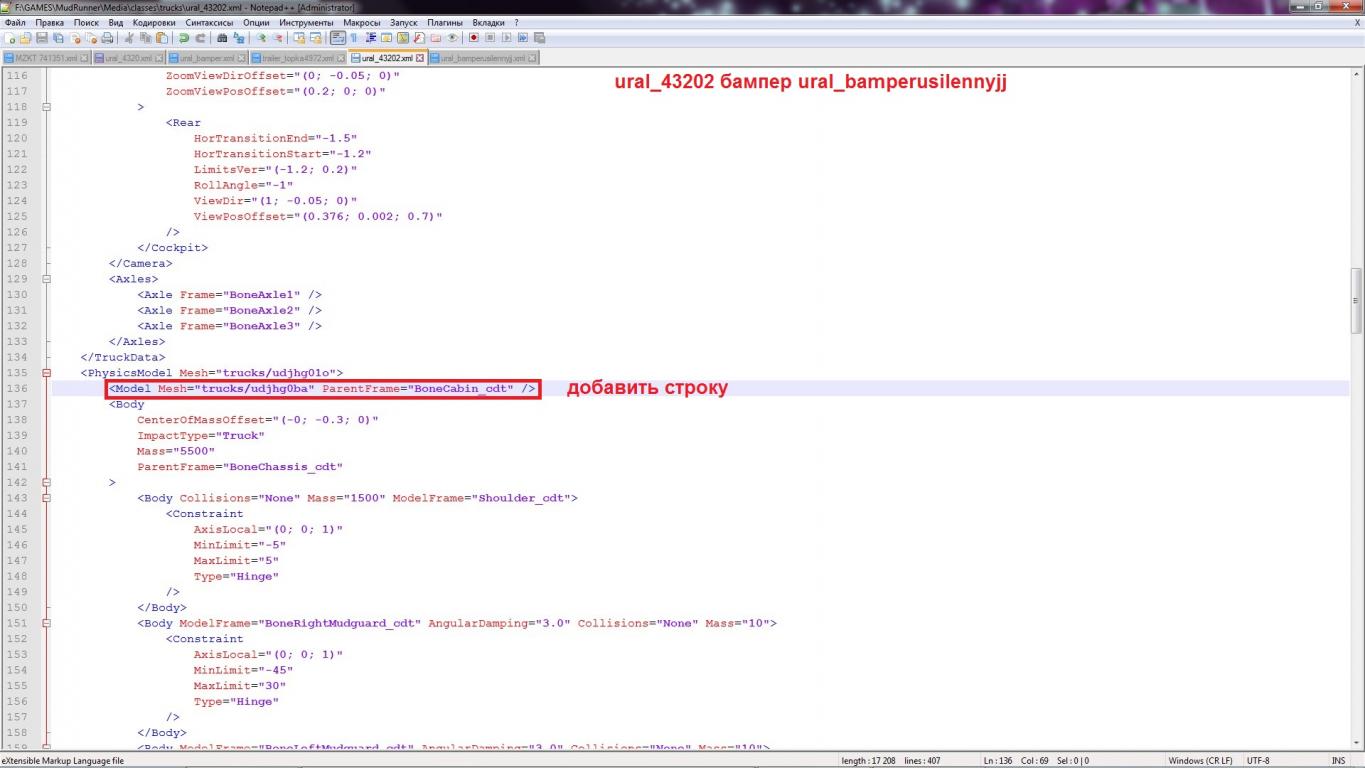Click the Show All Characters pilcrow icon
1365x768 pixels.
pyautogui.click(x=353, y=38)
